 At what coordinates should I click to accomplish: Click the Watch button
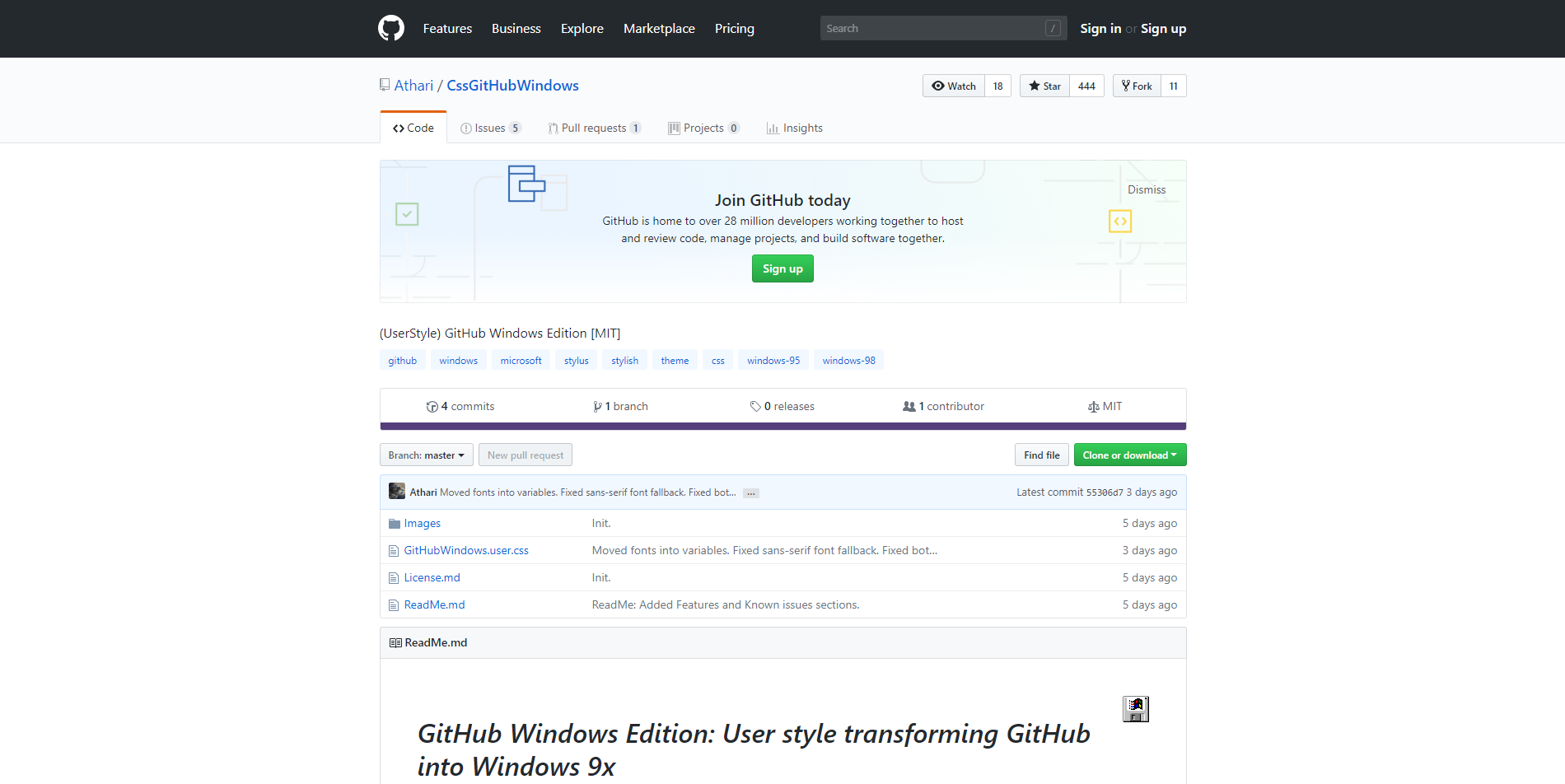tap(954, 86)
